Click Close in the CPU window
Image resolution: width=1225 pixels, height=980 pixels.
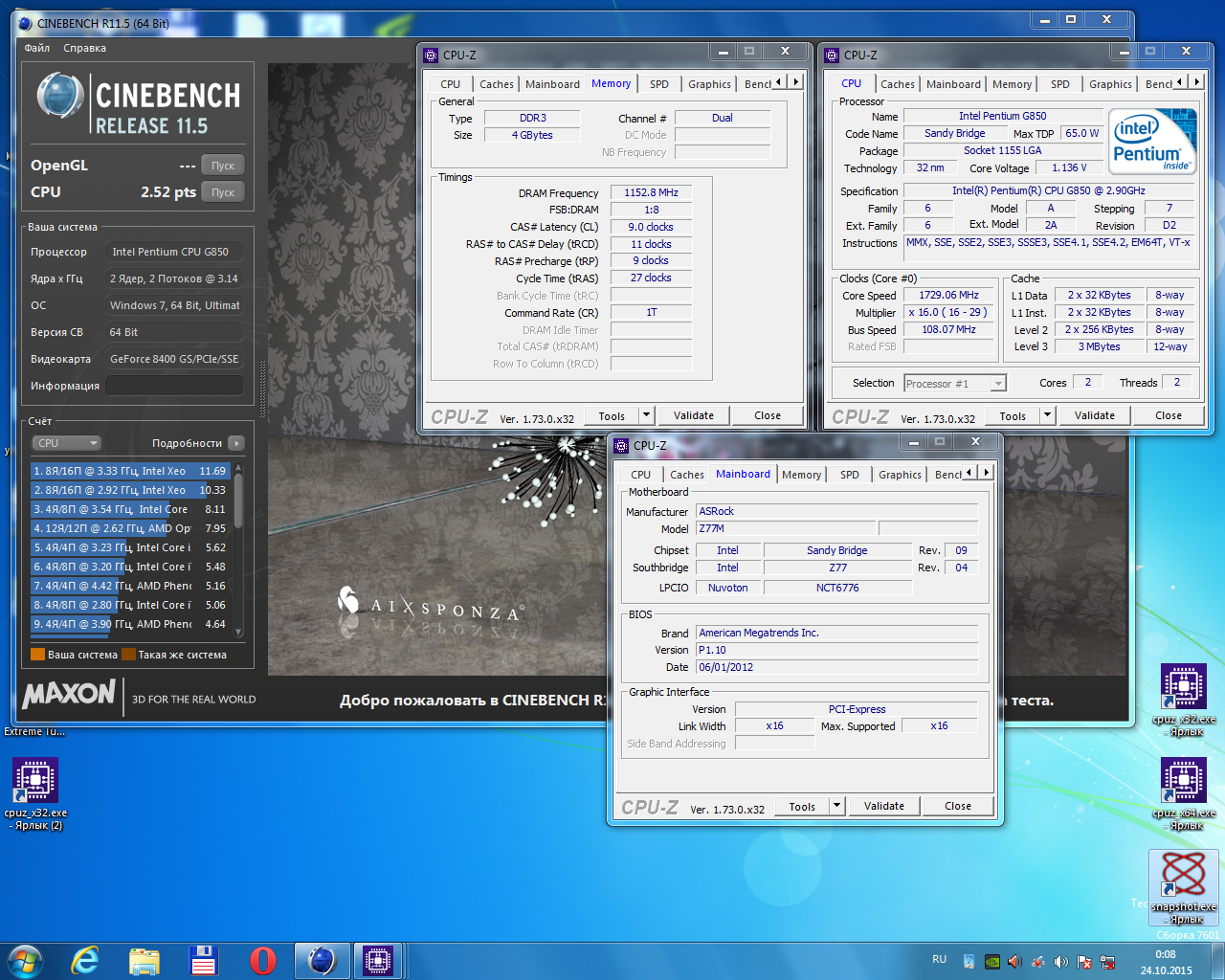[1169, 415]
